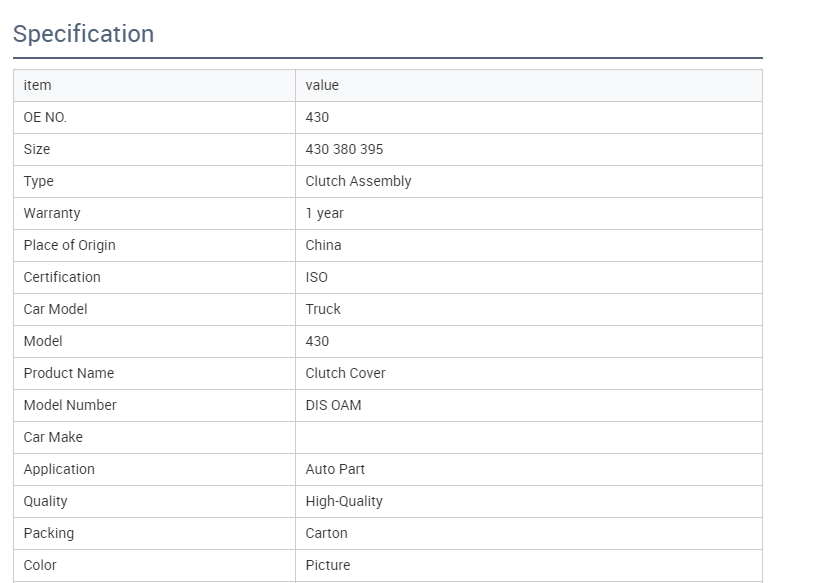The height and width of the screenshot is (583, 838).
Task: Click the Certification 'ISO' value
Action: (317, 277)
